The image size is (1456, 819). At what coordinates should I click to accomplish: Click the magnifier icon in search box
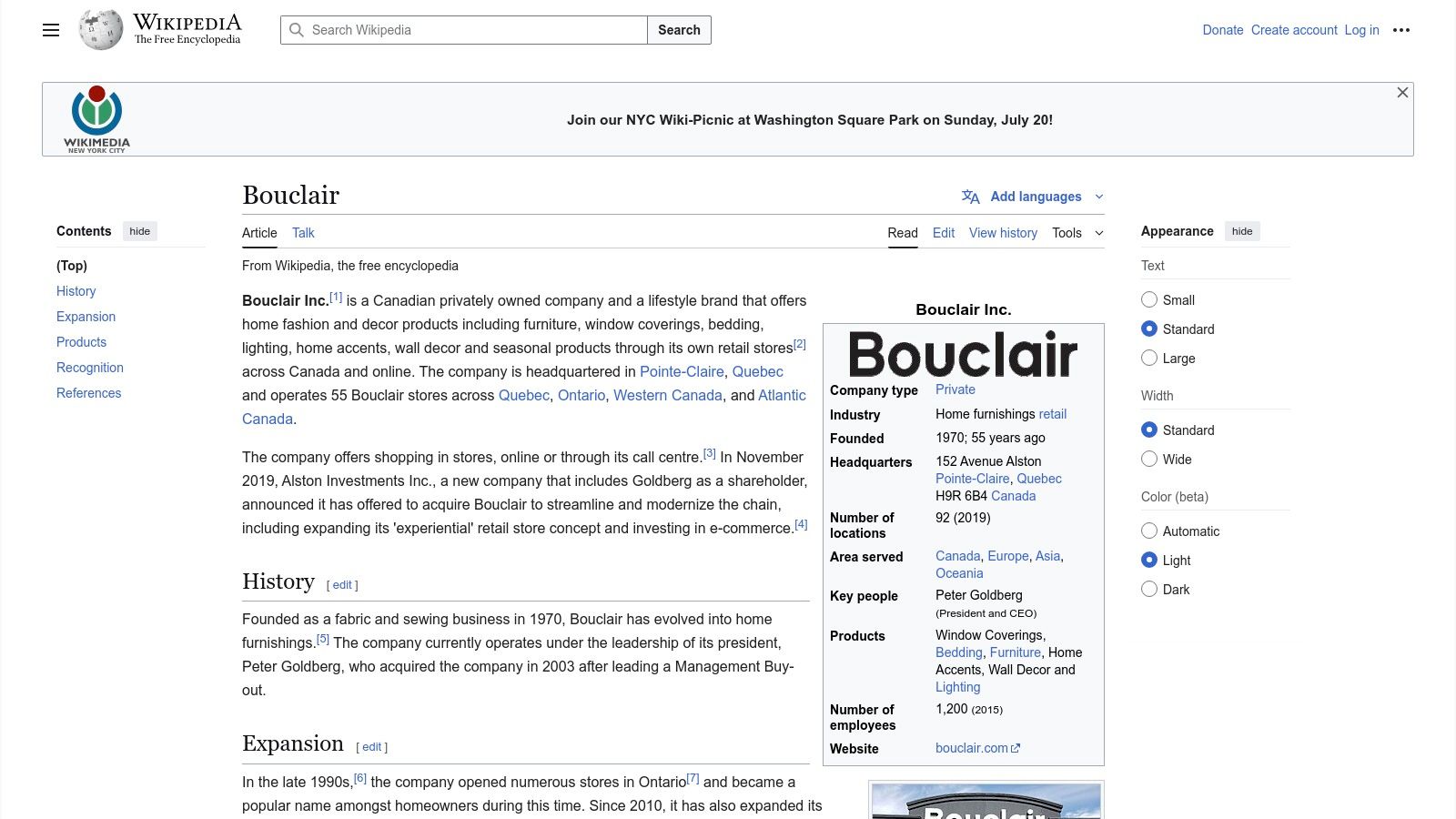click(x=297, y=30)
